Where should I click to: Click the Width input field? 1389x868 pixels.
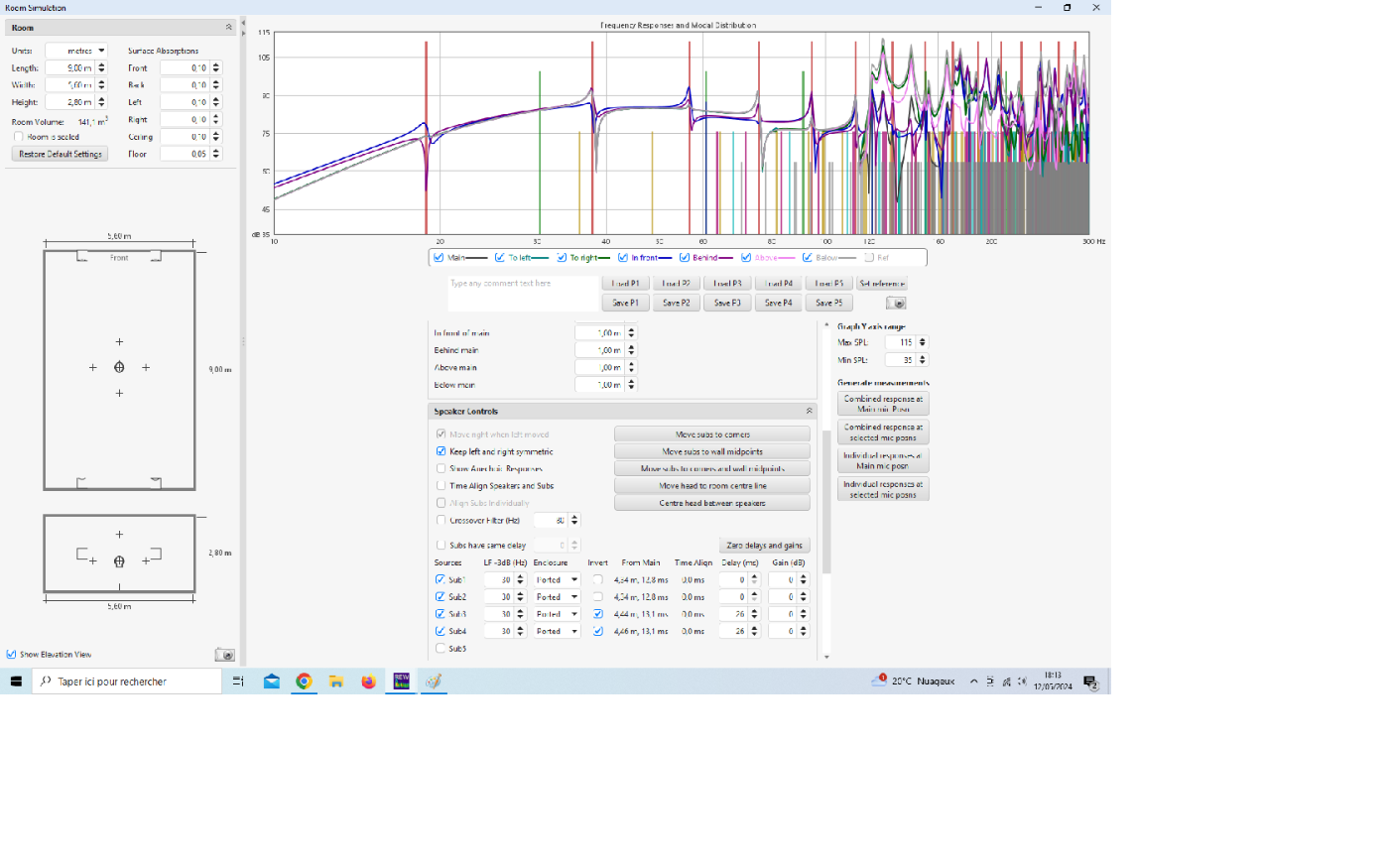(70, 85)
